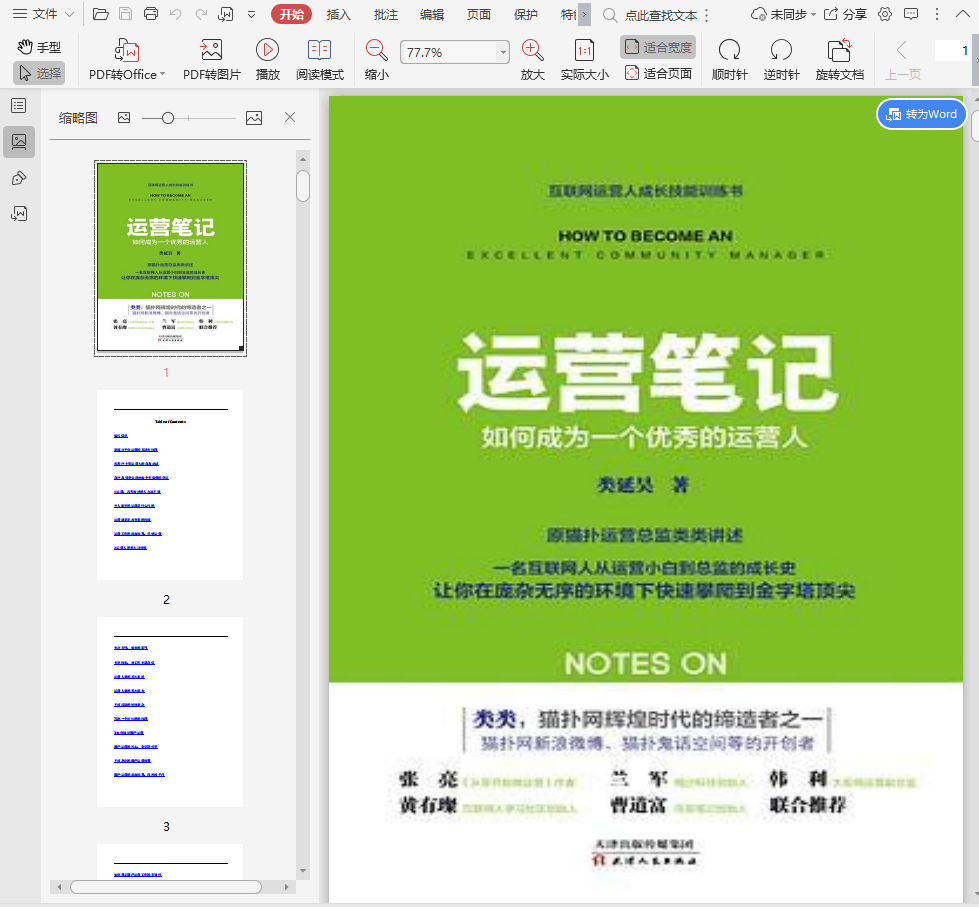The image size is (979, 907).
Task: Click the 转为Word convert button
Action: pos(921,114)
